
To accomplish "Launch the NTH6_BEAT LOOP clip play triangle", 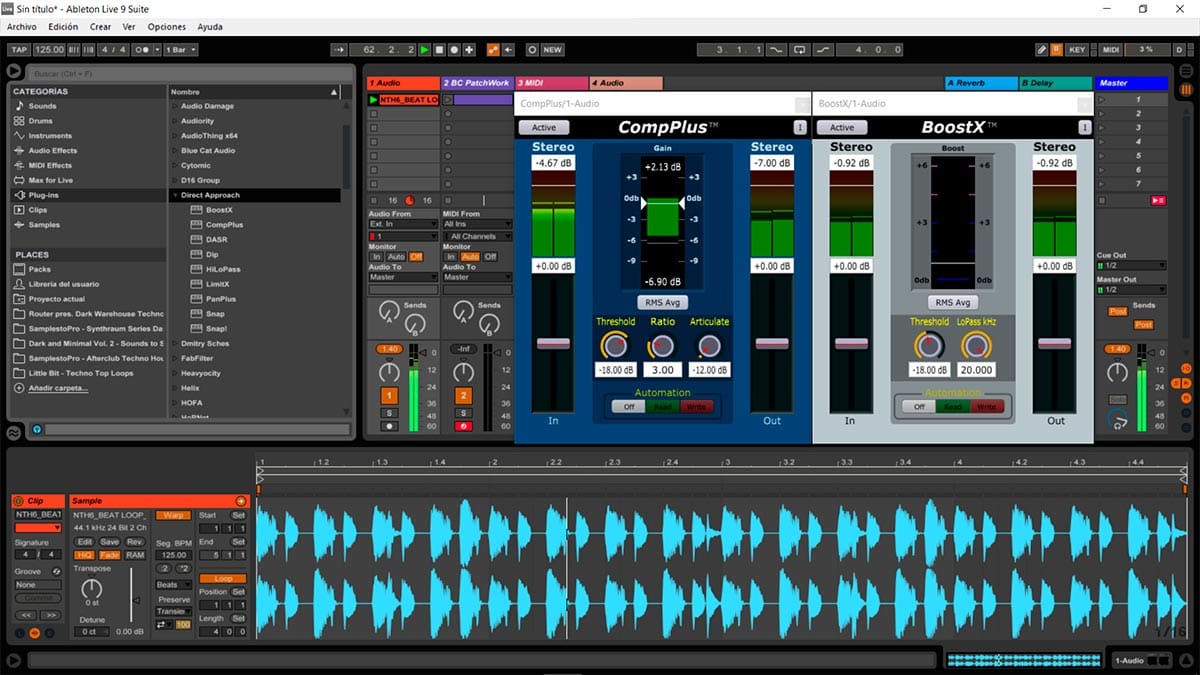I will point(374,100).
